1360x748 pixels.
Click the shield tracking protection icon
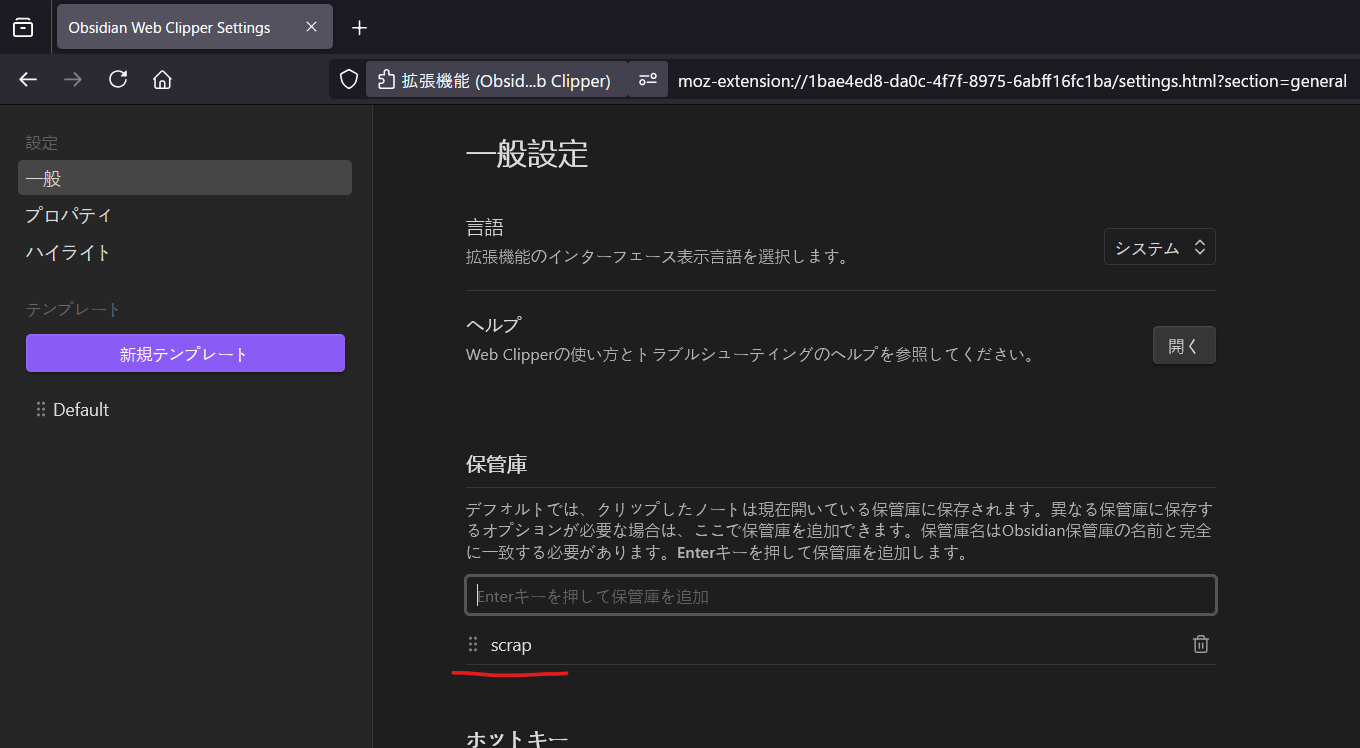click(x=349, y=80)
